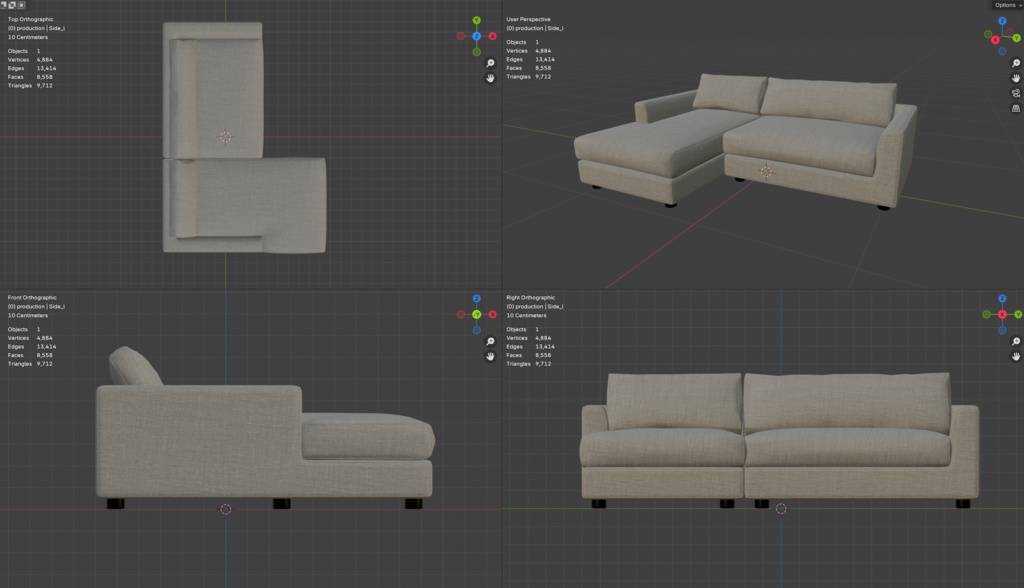The width and height of the screenshot is (1024, 588).
Task: Click negative Y circle in Right view gizmo
Action: point(986,314)
